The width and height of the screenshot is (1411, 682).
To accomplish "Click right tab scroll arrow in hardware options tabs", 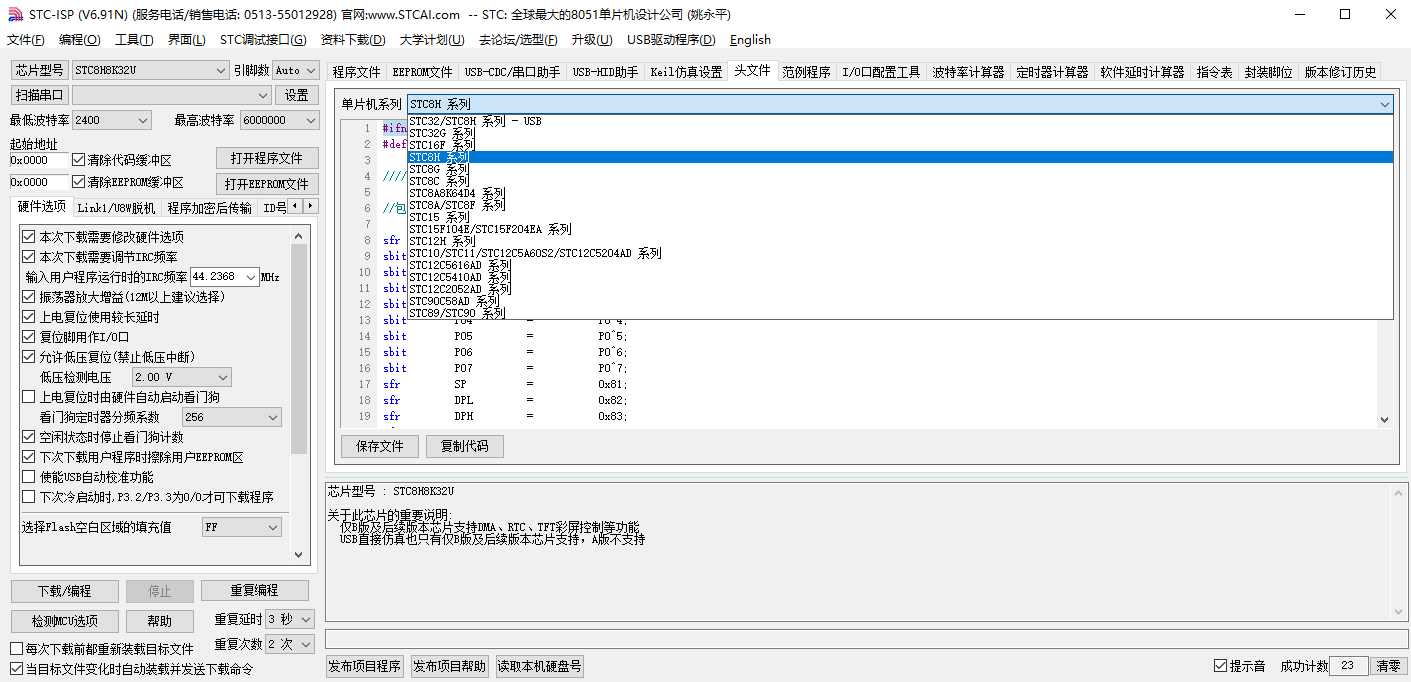I will pyautogui.click(x=311, y=206).
